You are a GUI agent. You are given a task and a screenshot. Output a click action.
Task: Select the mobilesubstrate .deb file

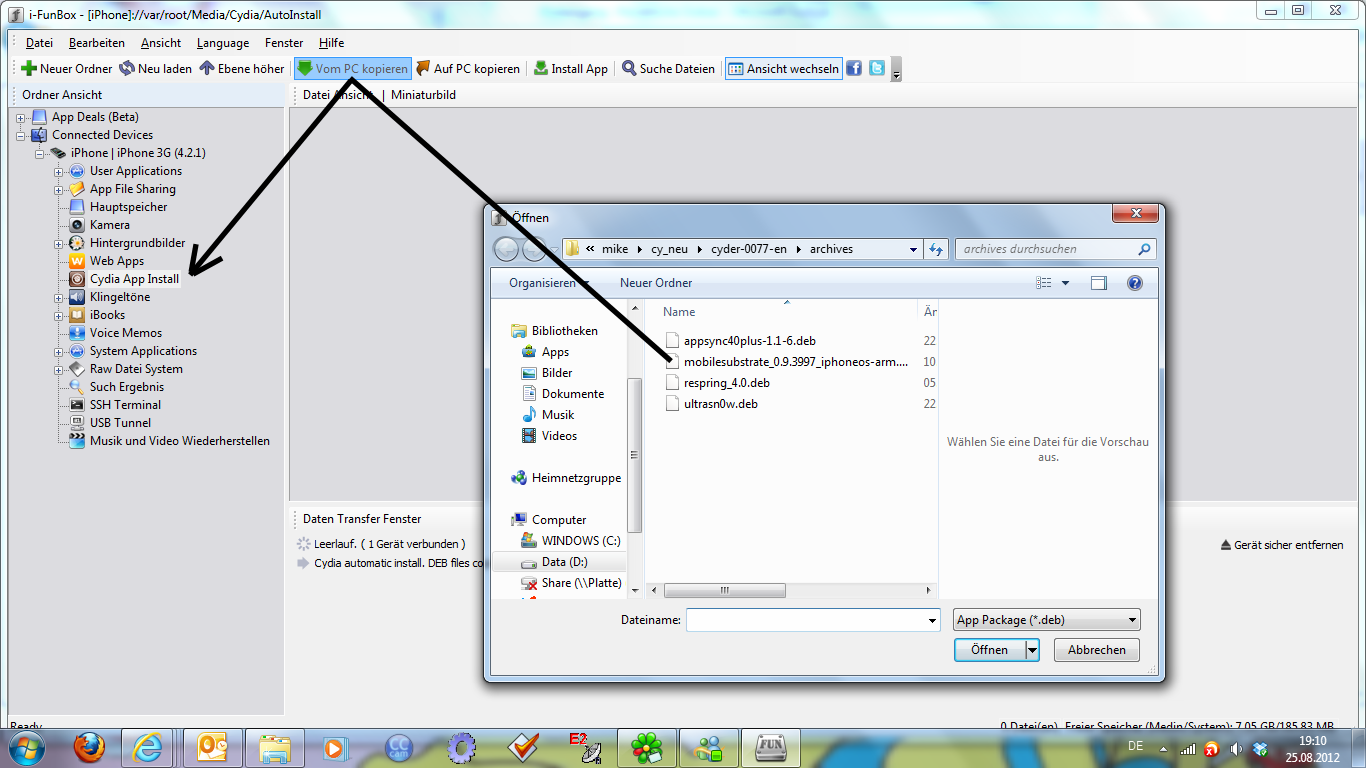click(x=788, y=362)
